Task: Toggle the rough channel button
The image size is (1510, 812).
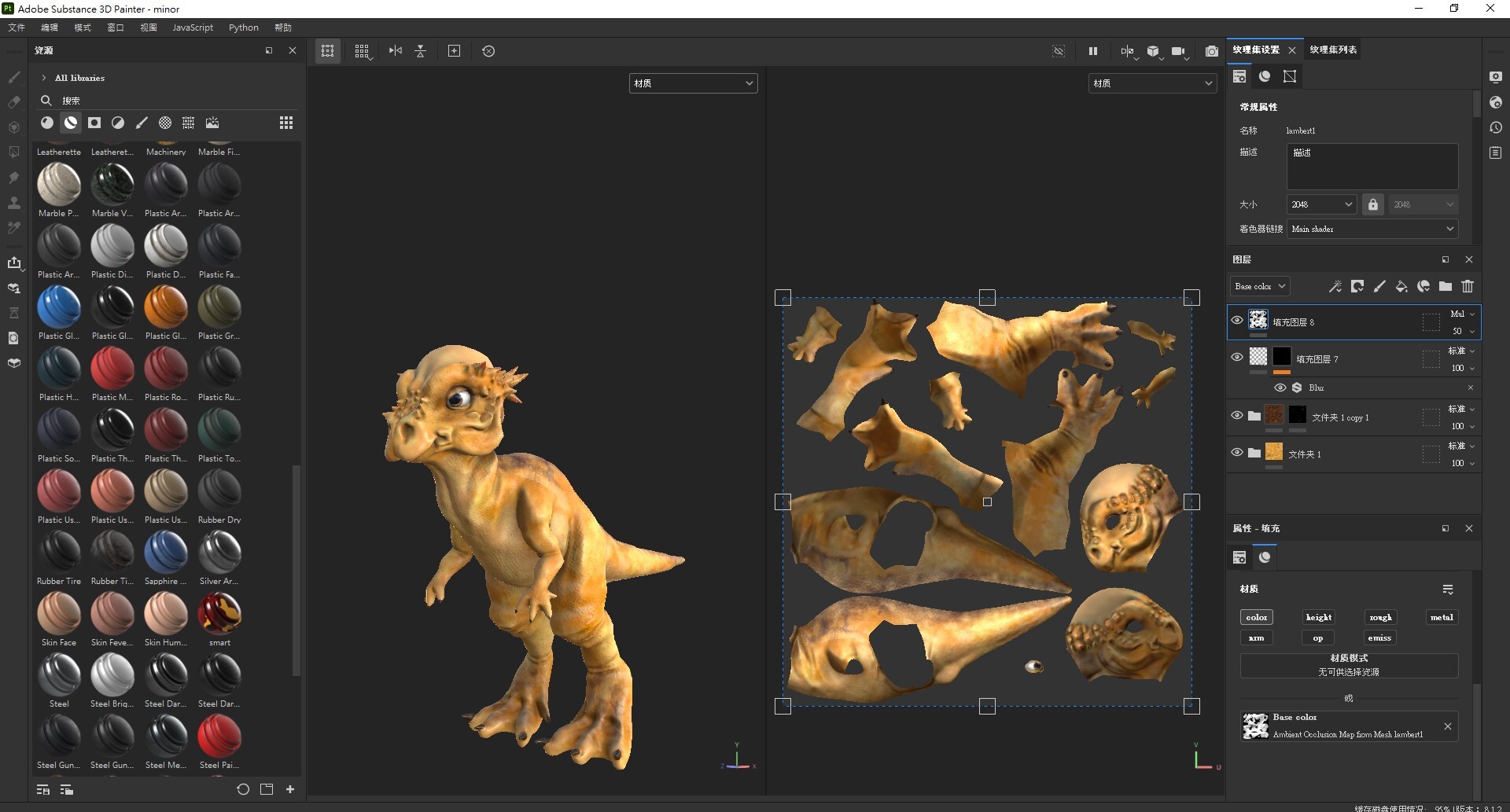Action: [1380, 617]
